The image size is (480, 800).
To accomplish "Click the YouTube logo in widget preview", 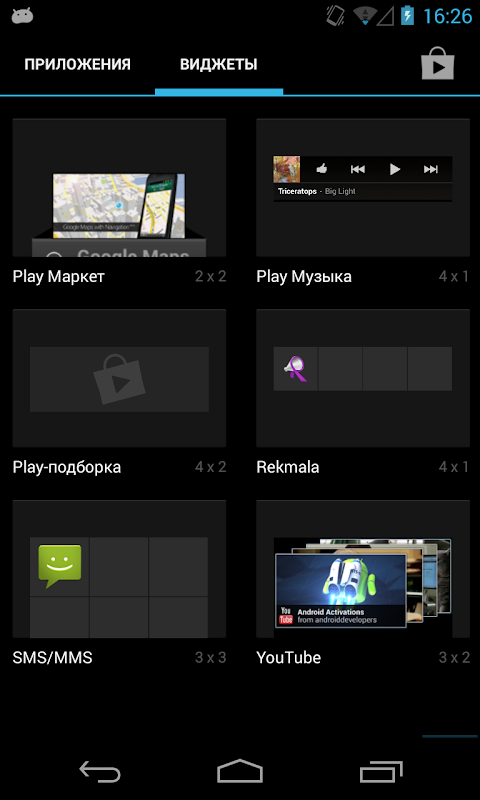I will (286, 615).
